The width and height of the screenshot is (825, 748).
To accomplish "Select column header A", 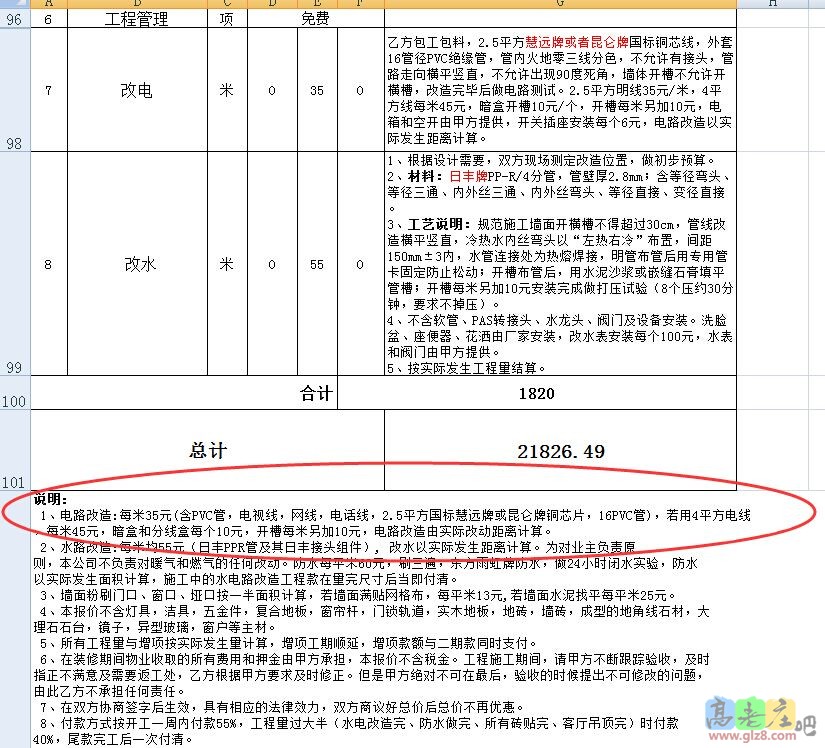I will [49, 6].
